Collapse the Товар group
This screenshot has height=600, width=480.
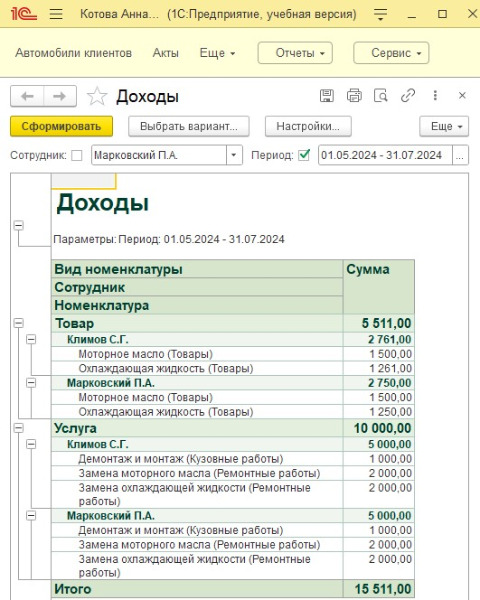pos(18,323)
